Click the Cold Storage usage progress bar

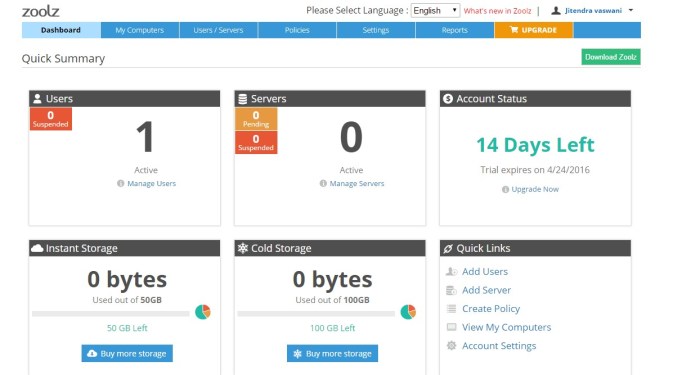316,314
